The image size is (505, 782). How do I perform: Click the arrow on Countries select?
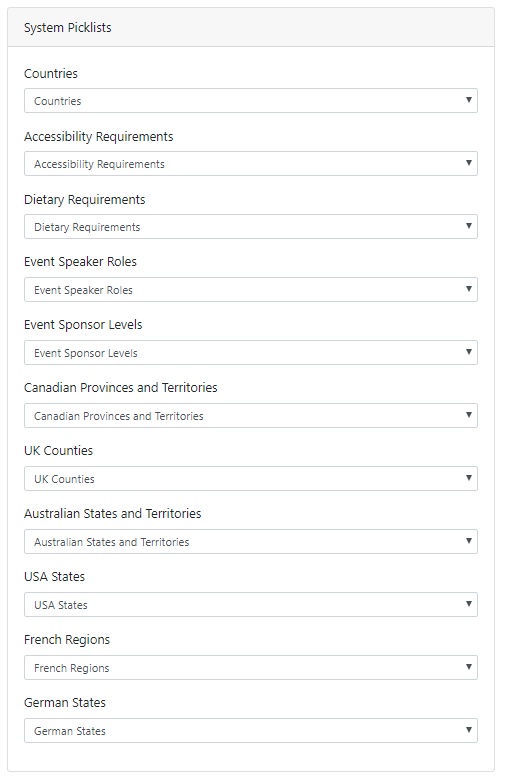[x=469, y=100]
